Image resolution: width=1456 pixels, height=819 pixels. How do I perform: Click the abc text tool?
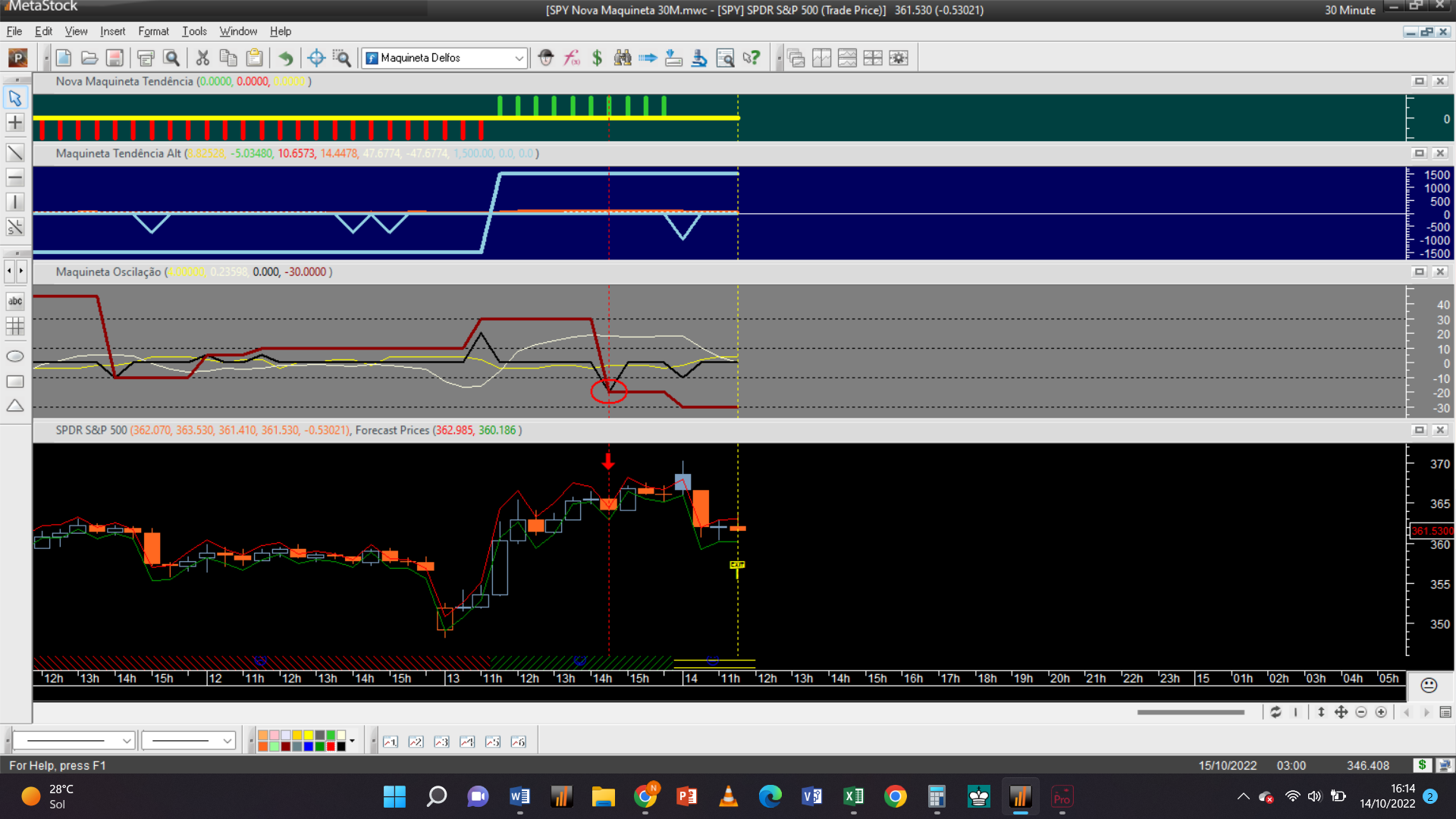click(15, 301)
